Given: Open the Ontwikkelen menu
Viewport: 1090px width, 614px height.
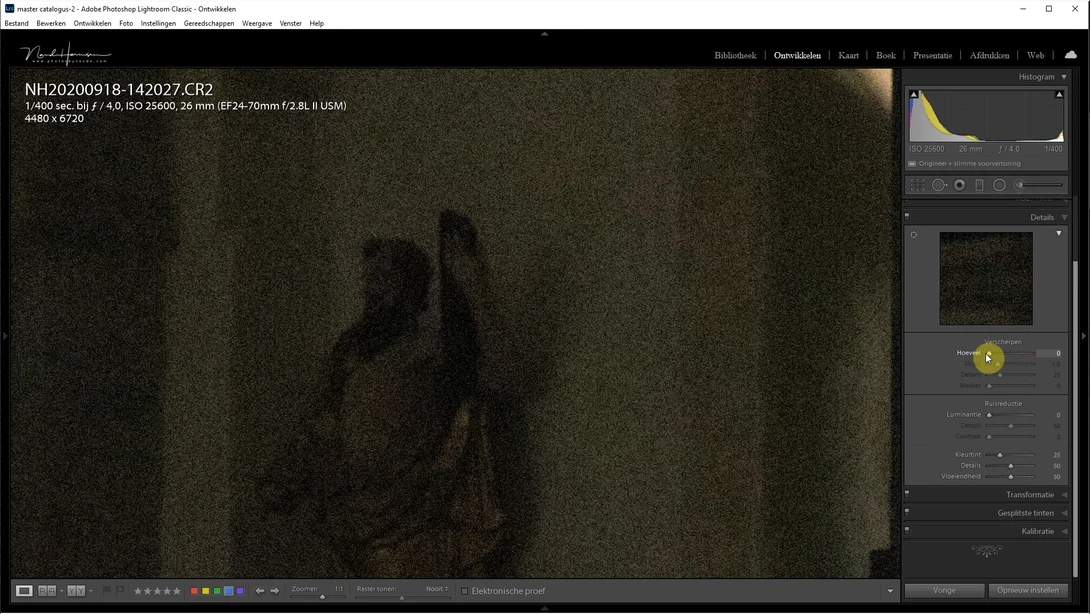Looking at the screenshot, I should pos(92,23).
